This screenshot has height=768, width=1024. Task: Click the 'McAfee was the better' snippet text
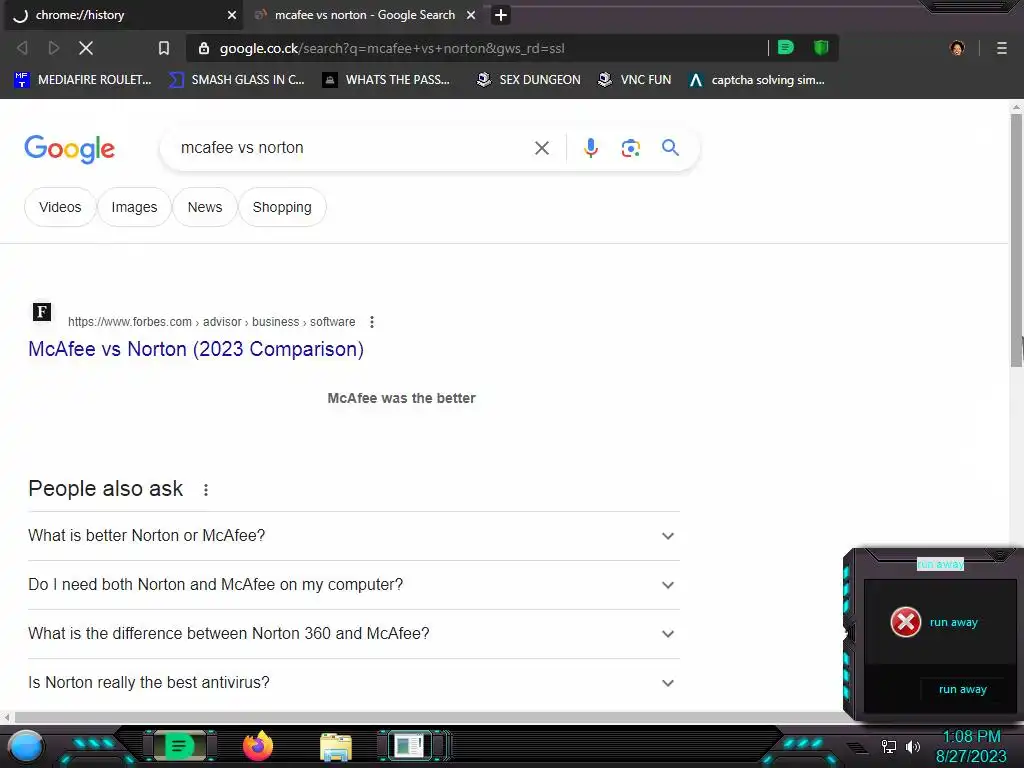[402, 398]
